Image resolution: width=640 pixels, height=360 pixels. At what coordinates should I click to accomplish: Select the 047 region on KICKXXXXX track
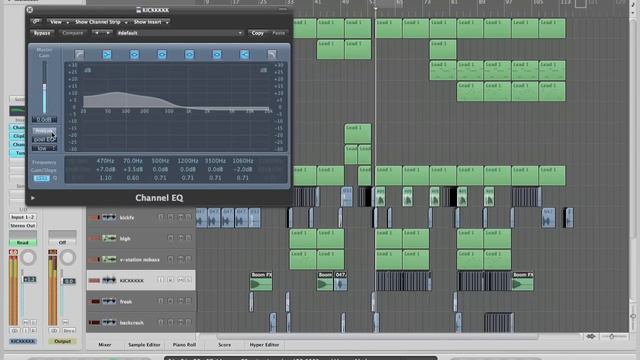[x=341, y=281]
